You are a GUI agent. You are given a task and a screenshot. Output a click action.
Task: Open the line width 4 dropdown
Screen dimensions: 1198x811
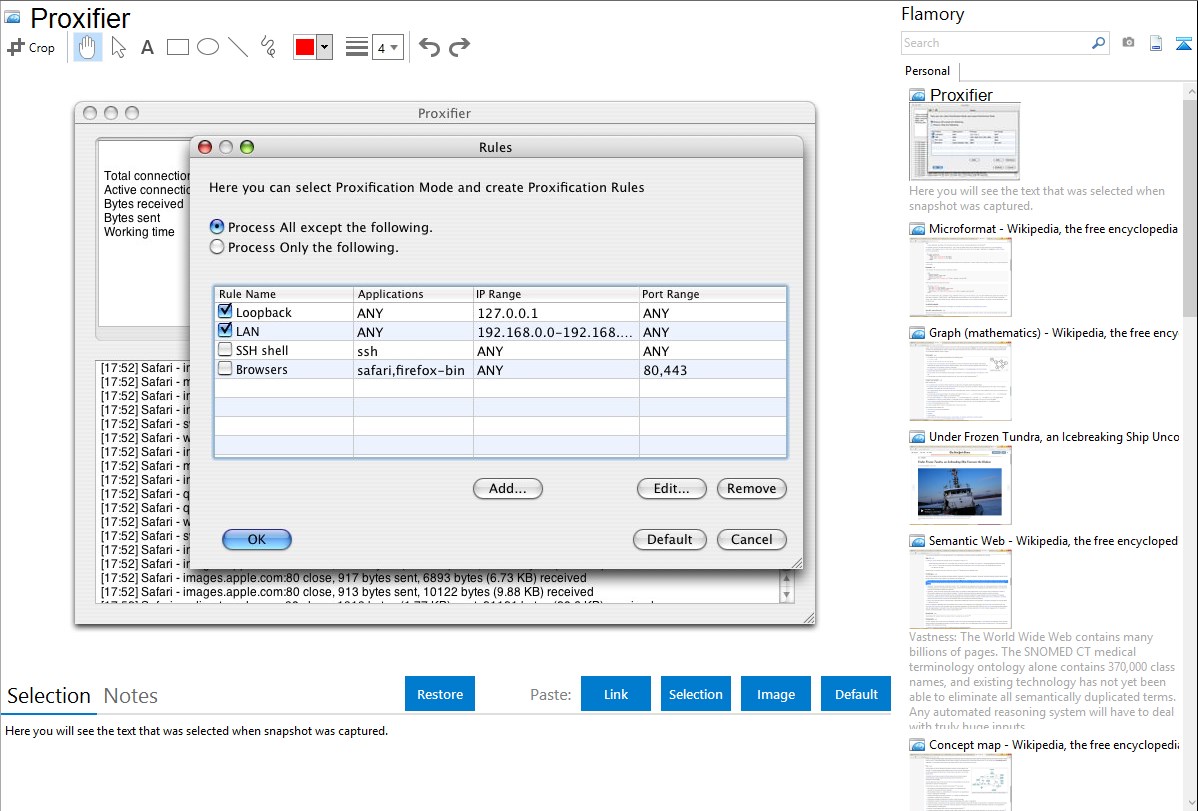click(388, 48)
